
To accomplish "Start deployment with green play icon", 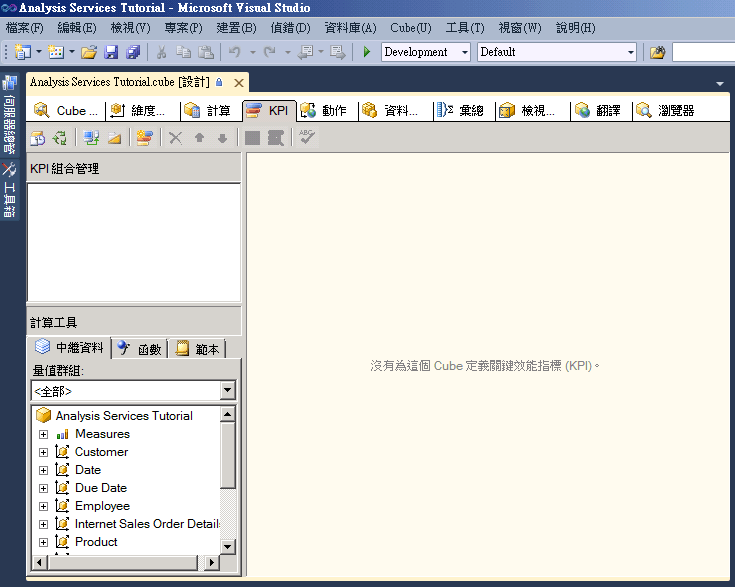I will [367, 52].
